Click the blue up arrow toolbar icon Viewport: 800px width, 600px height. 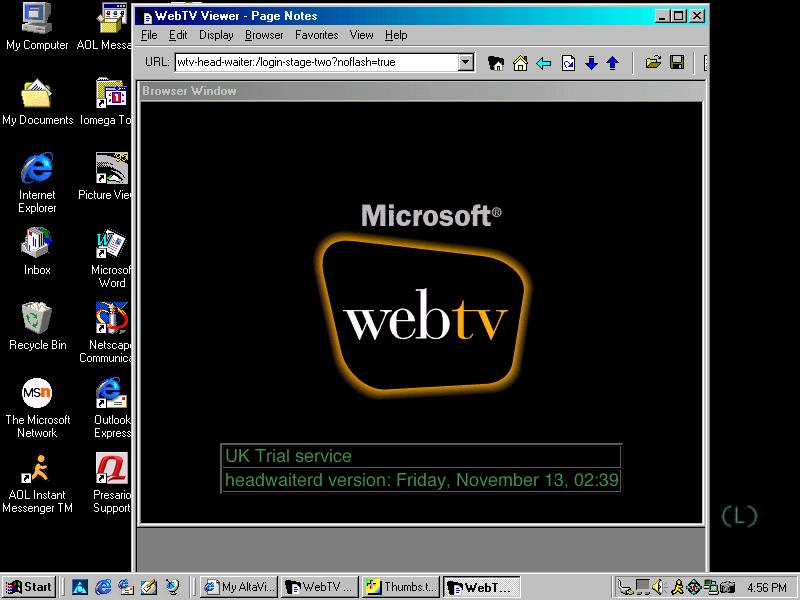pos(613,63)
